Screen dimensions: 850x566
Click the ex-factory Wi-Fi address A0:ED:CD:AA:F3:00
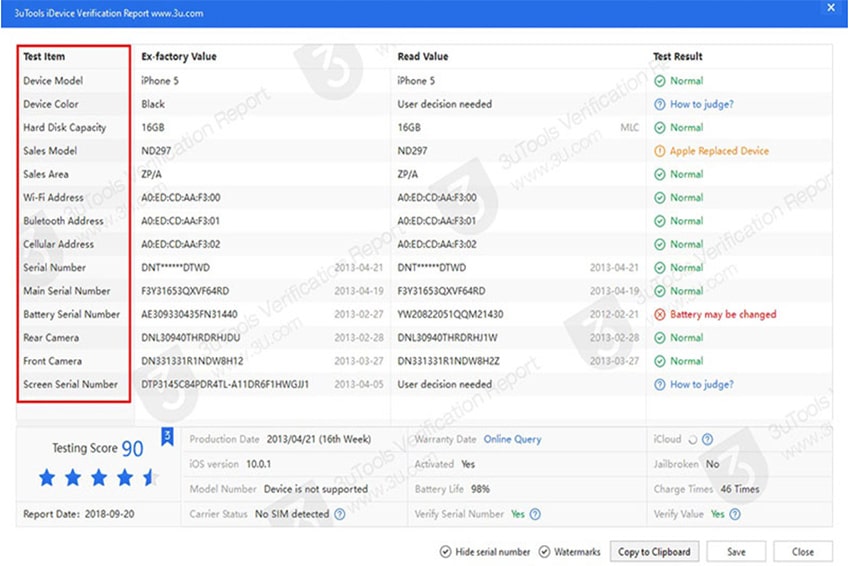[x=181, y=197]
